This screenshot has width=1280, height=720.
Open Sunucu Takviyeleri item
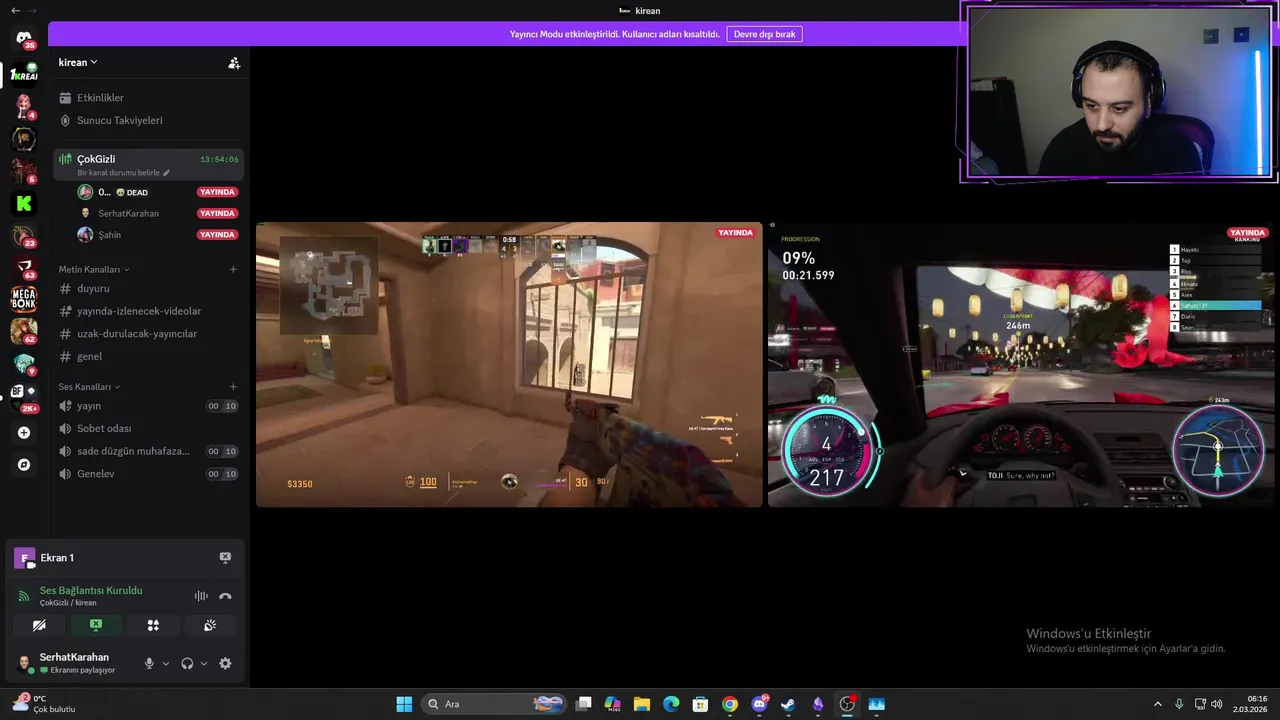[x=149, y=120]
